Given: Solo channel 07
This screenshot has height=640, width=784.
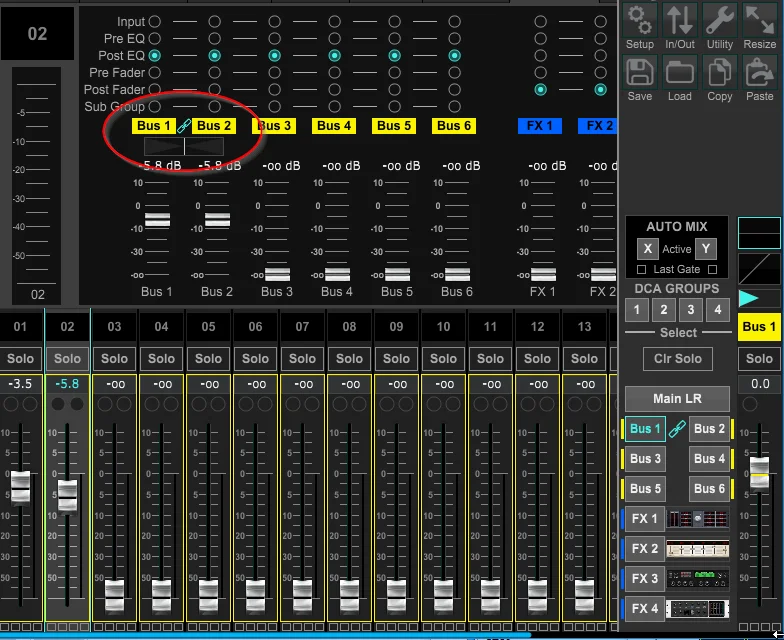Looking at the screenshot, I should click(302, 359).
